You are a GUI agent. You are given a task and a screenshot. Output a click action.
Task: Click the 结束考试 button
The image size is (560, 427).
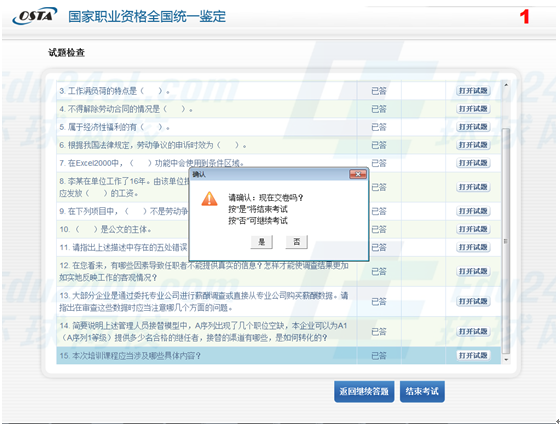(422, 391)
